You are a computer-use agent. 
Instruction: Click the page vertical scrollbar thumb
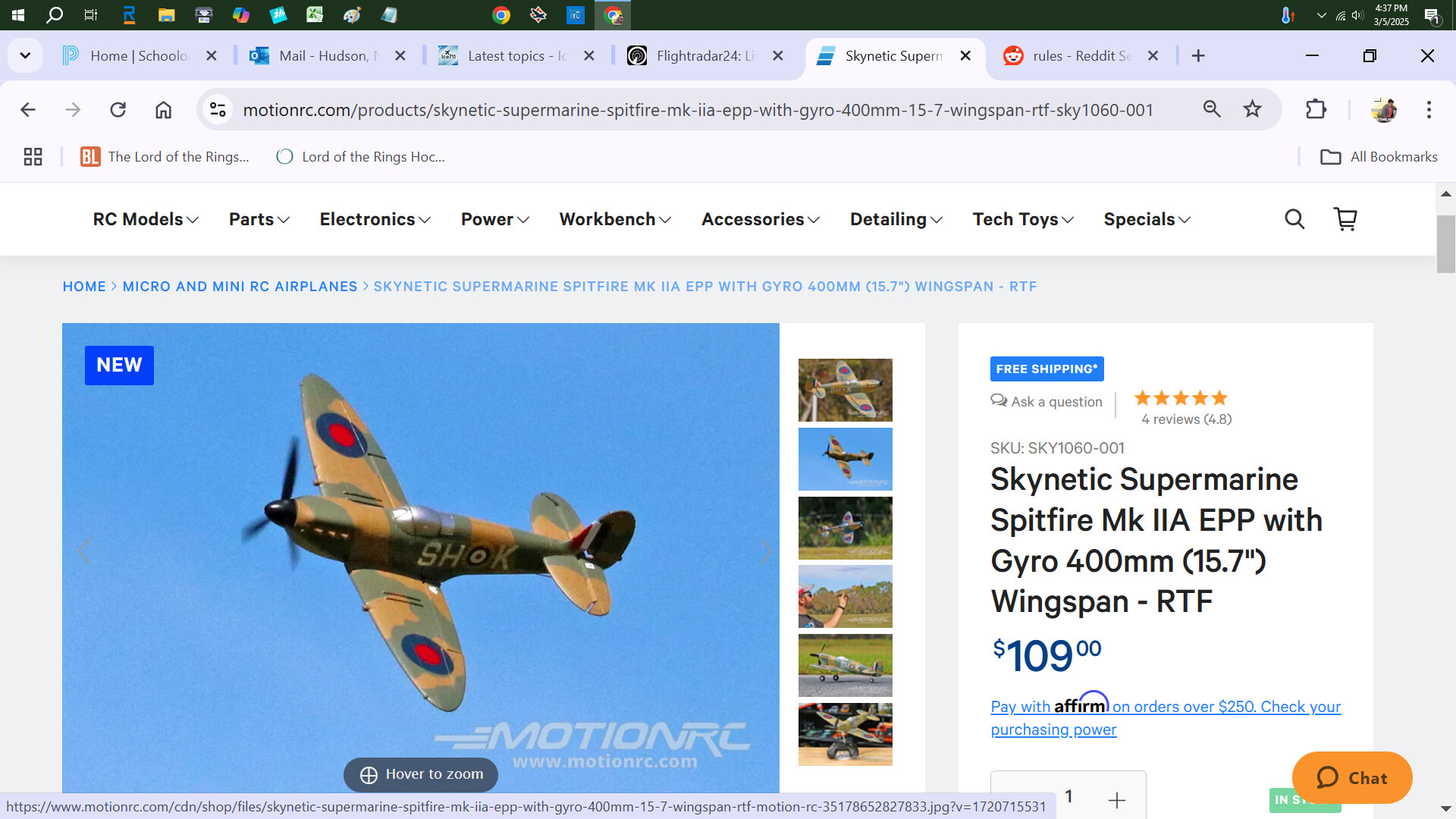[1445, 243]
